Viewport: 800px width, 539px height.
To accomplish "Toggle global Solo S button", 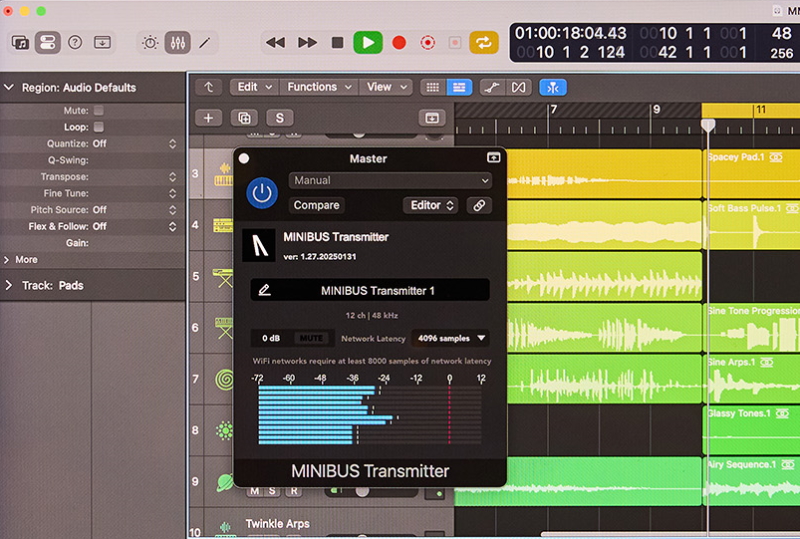I will (280, 118).
